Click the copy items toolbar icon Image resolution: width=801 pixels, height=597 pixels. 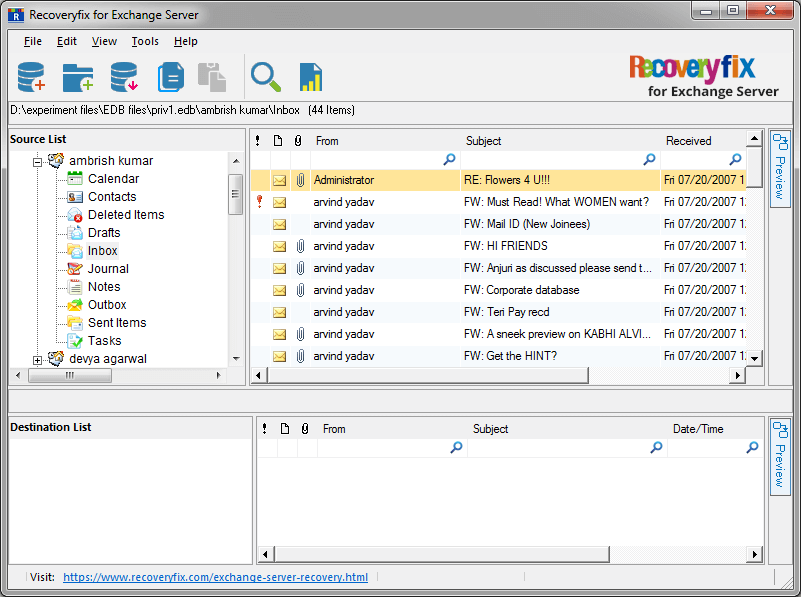coord(171,77)
